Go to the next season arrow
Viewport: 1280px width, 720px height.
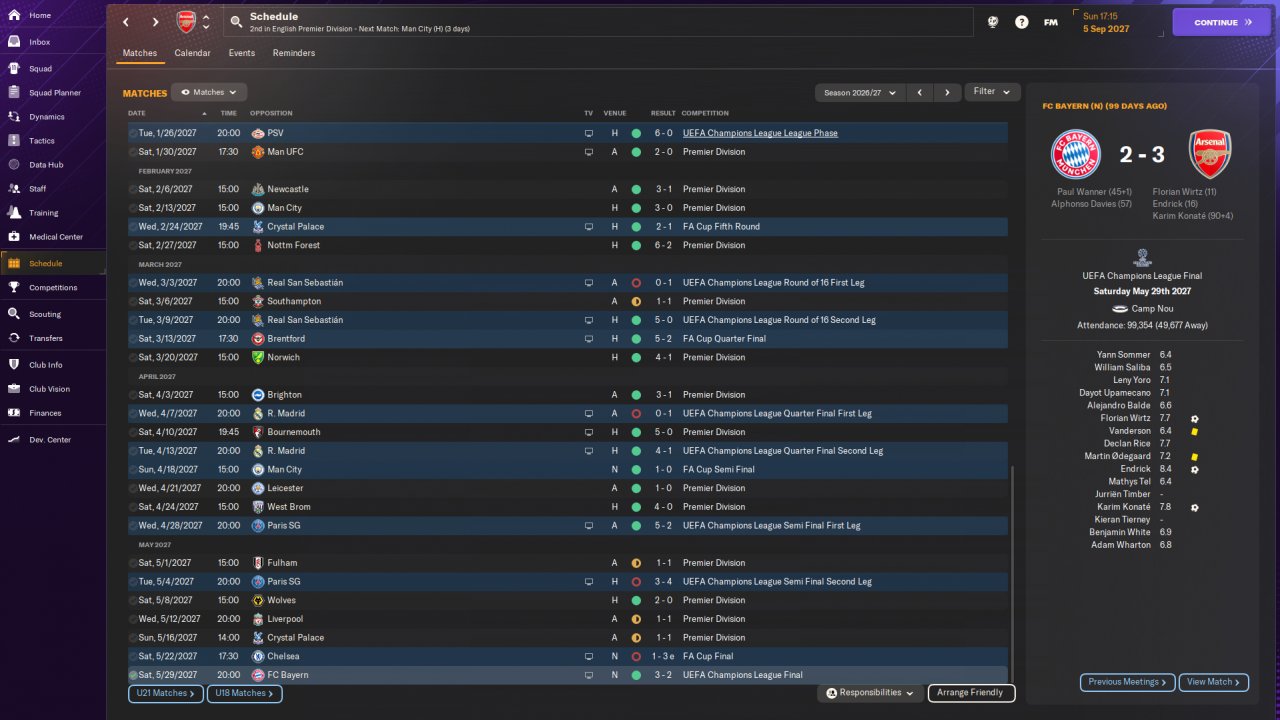point(948,92)
